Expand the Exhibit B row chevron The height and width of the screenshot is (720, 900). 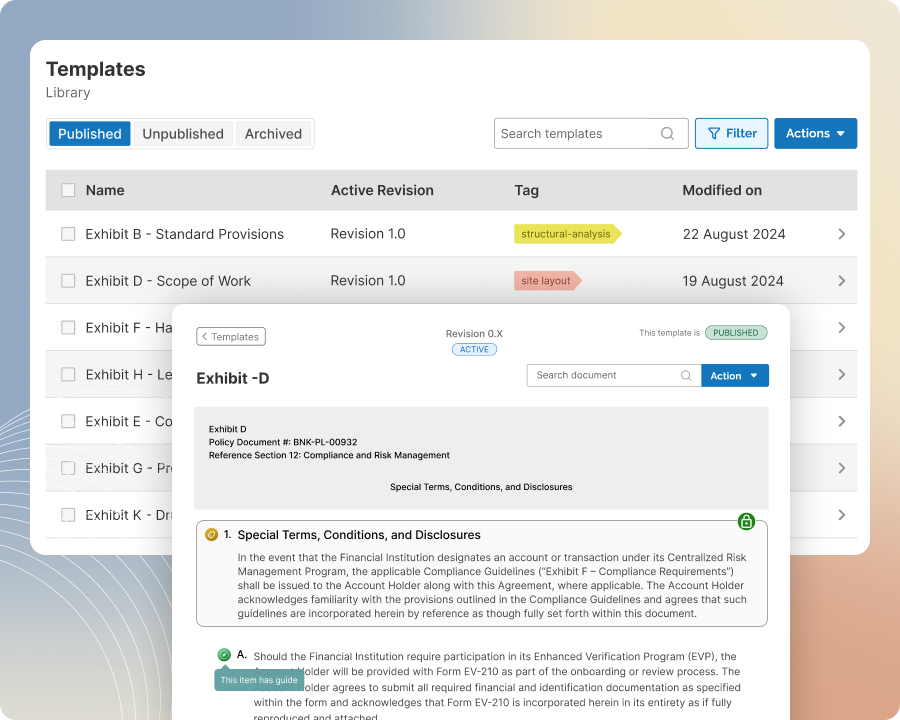841,234
